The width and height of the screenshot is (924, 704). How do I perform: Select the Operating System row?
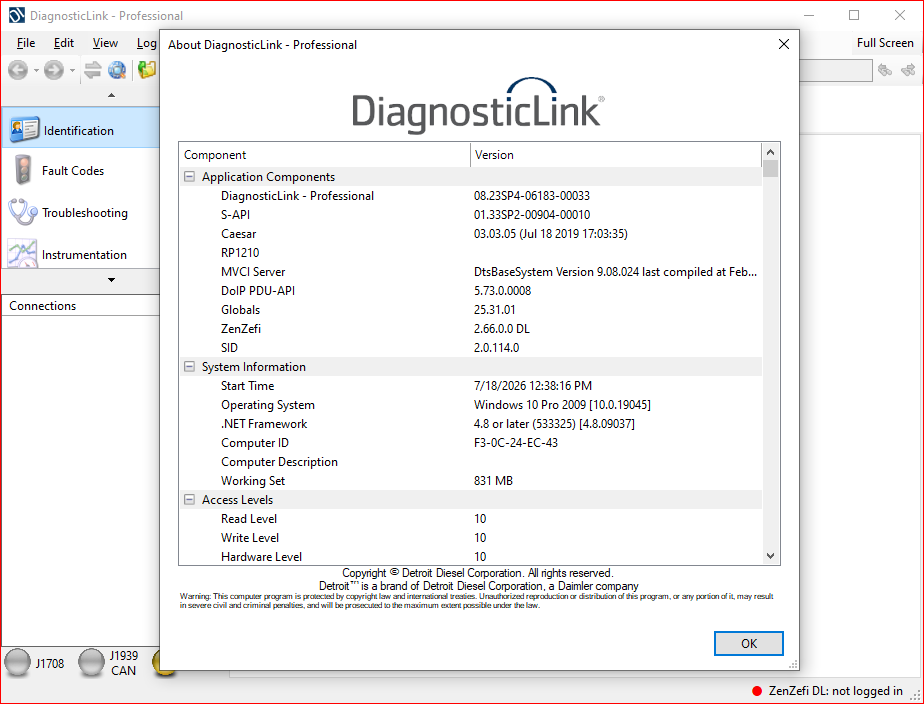point(470,405)
